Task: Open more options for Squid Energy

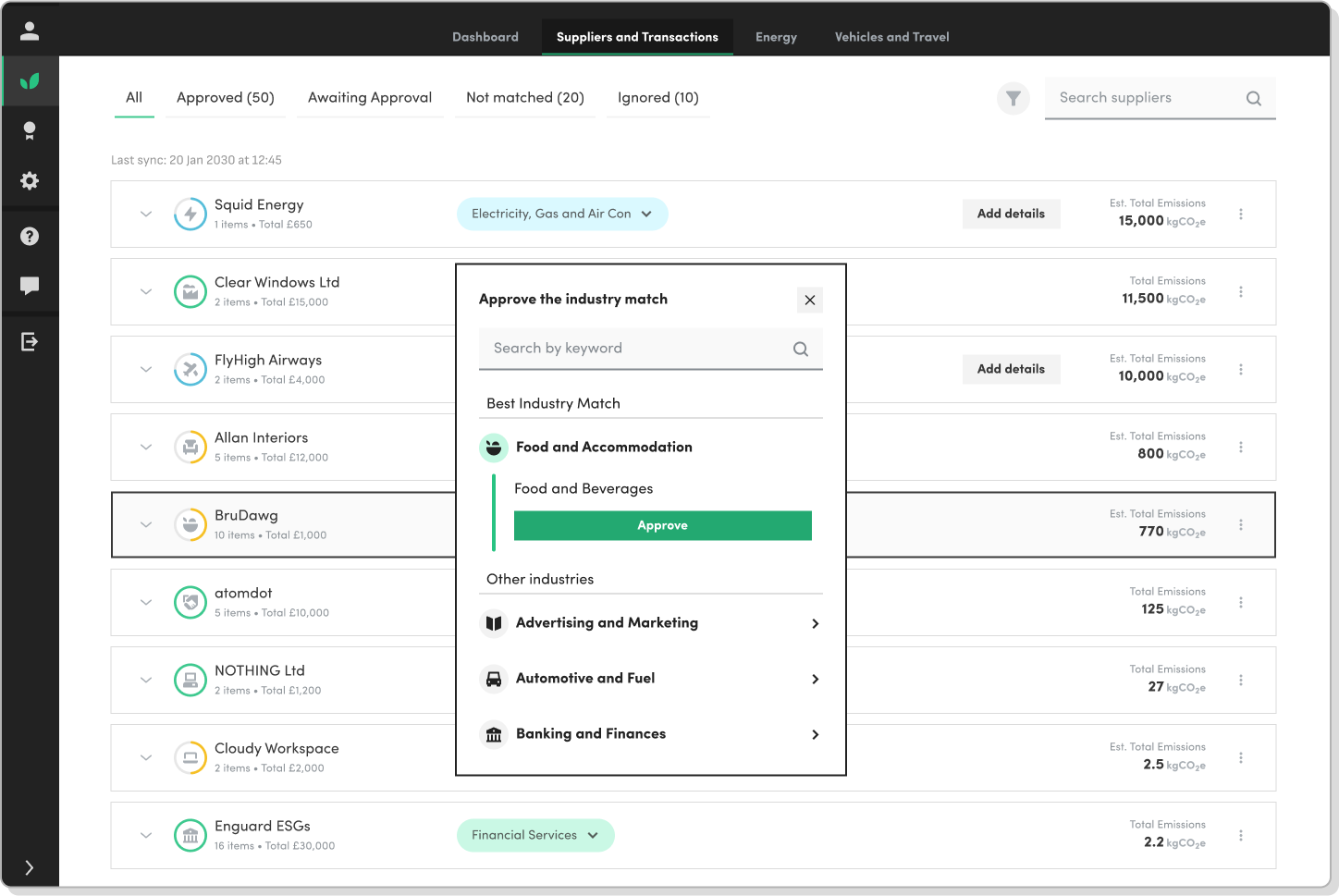Action: click(1241, 214)
